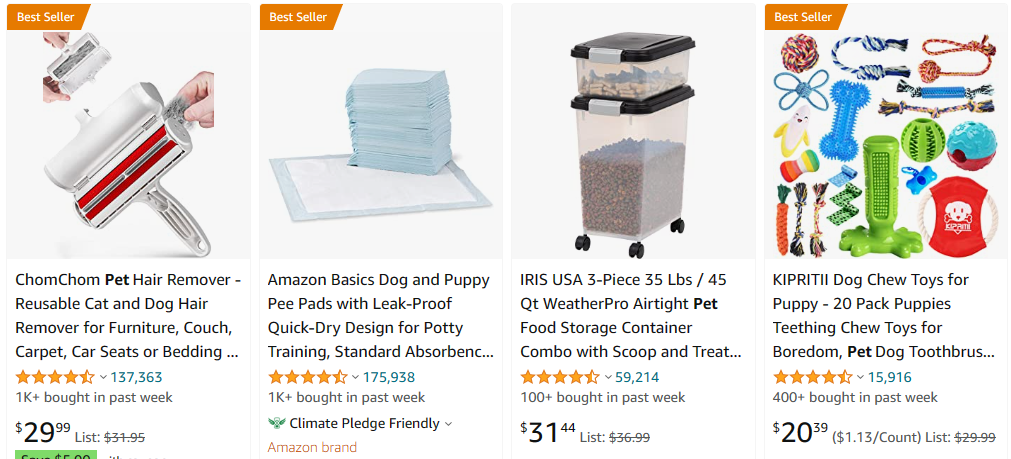Expand the IRIS USA rating breakdown chevron
The width and height of the screenshot is (1011, 459).
607,377
